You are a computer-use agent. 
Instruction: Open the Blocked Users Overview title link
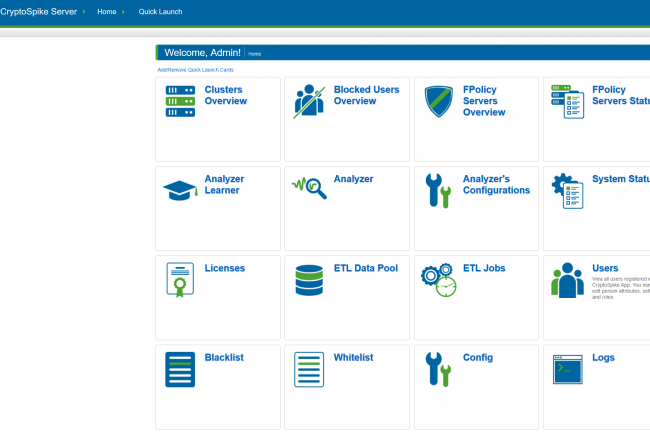click(x=366, y=95)
